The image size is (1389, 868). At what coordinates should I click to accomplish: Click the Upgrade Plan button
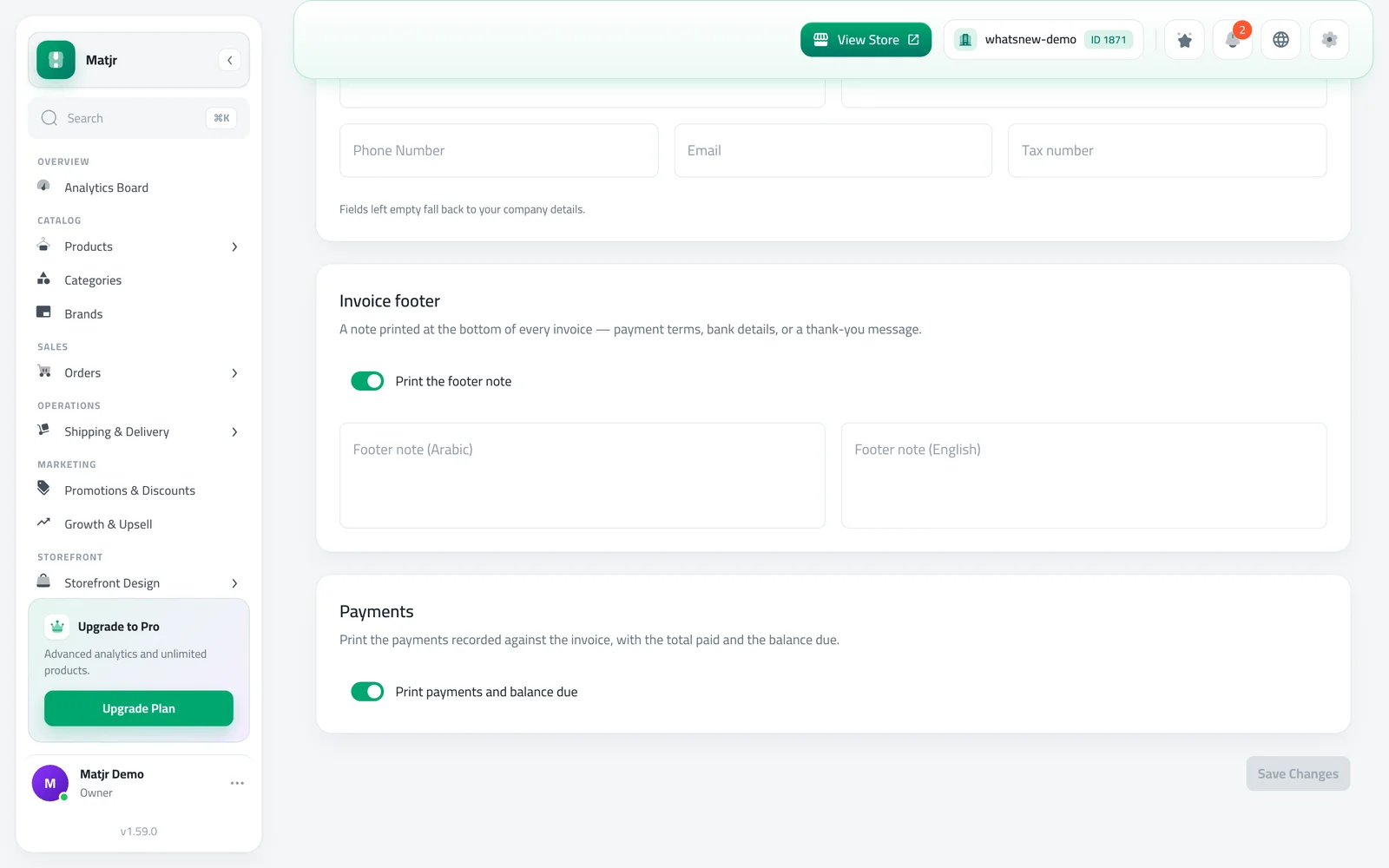[139, 708]
